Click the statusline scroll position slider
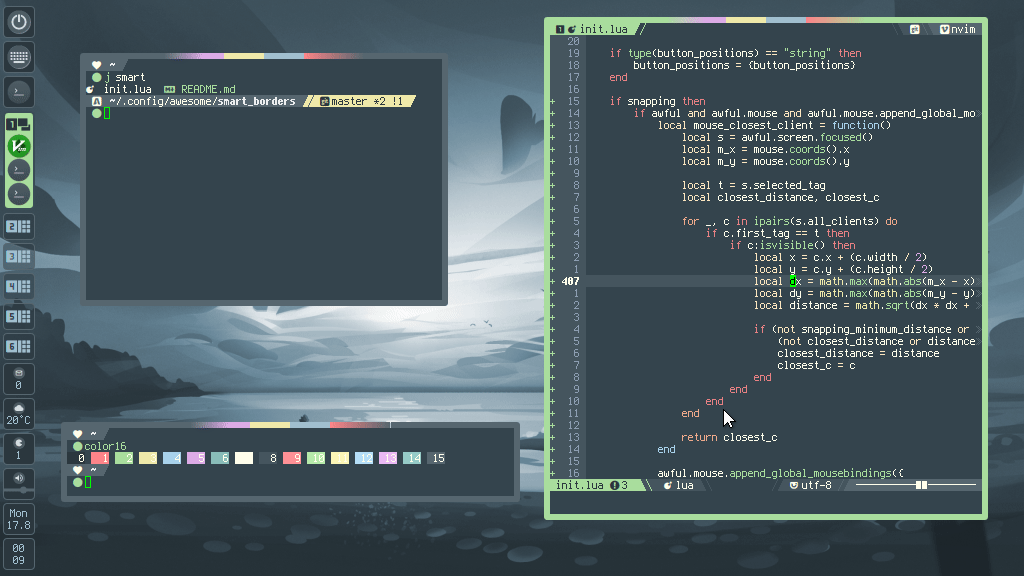1024x576 pixels. click(920, 485)
